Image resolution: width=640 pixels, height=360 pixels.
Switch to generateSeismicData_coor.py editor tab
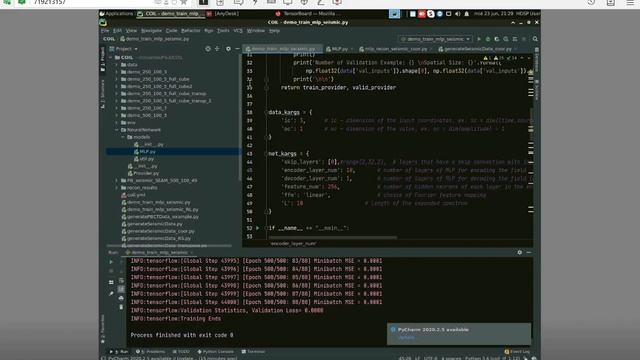tap(478, 49)
